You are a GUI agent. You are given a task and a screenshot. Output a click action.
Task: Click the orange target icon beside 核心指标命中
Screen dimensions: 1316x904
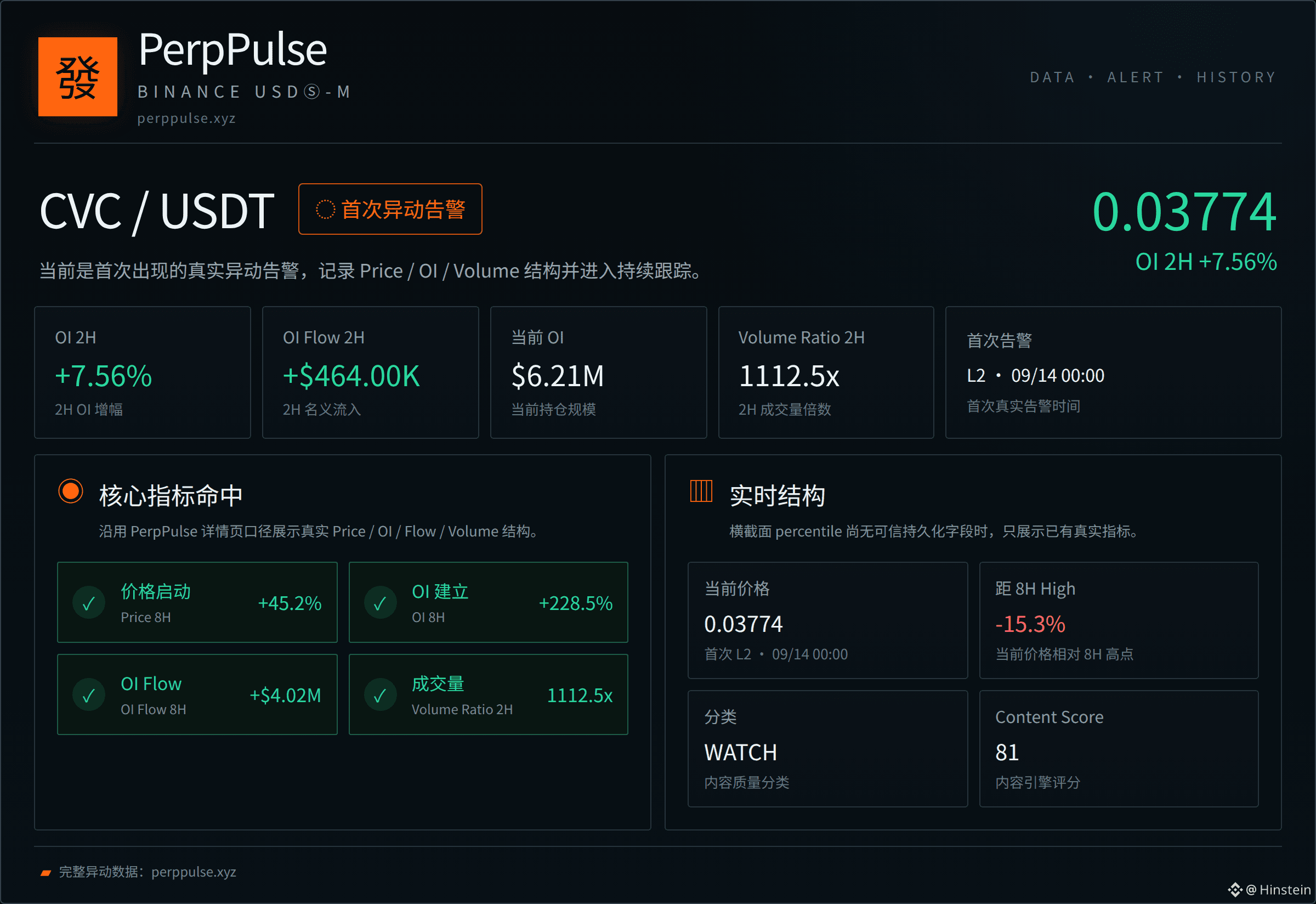(x=71, y=491)
